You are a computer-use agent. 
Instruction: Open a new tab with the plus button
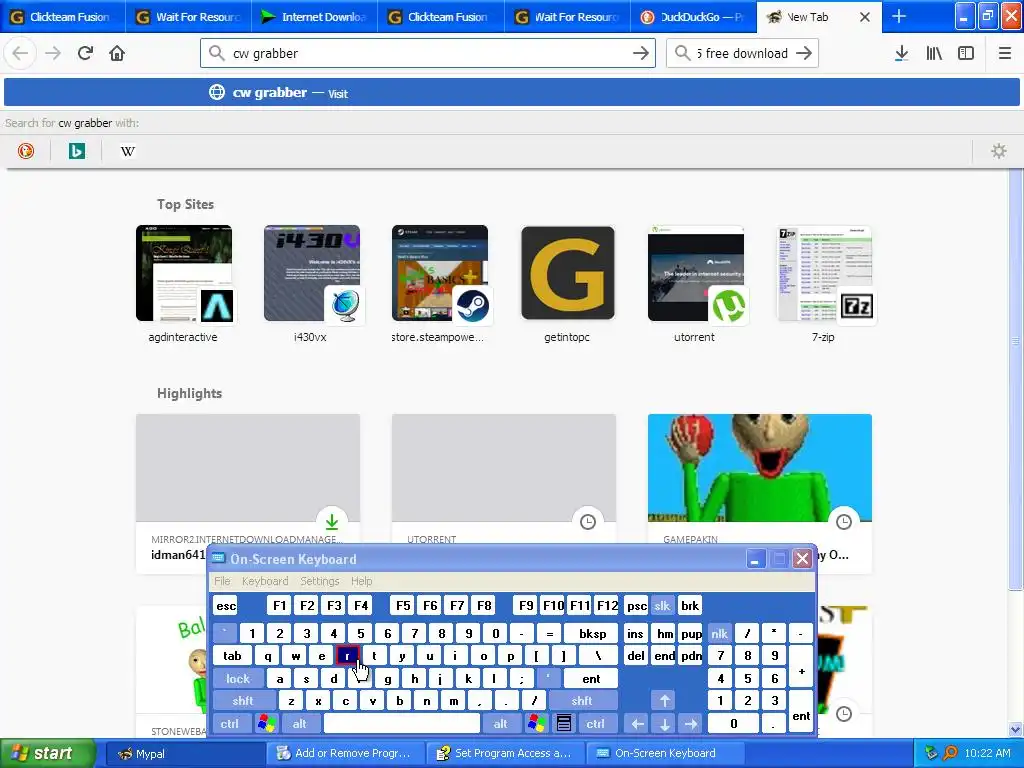[x=899, y=16]
